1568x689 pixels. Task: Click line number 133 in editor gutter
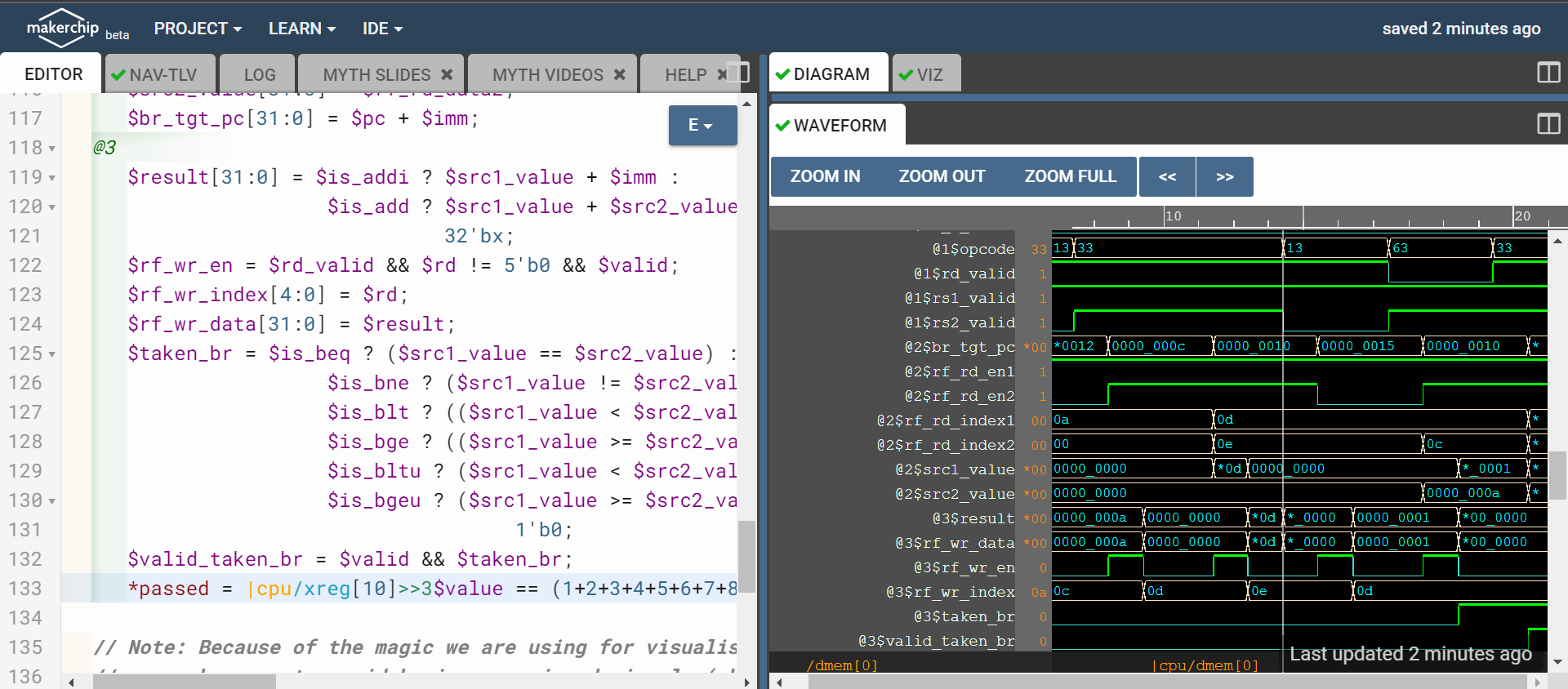[x=25, y=589]
